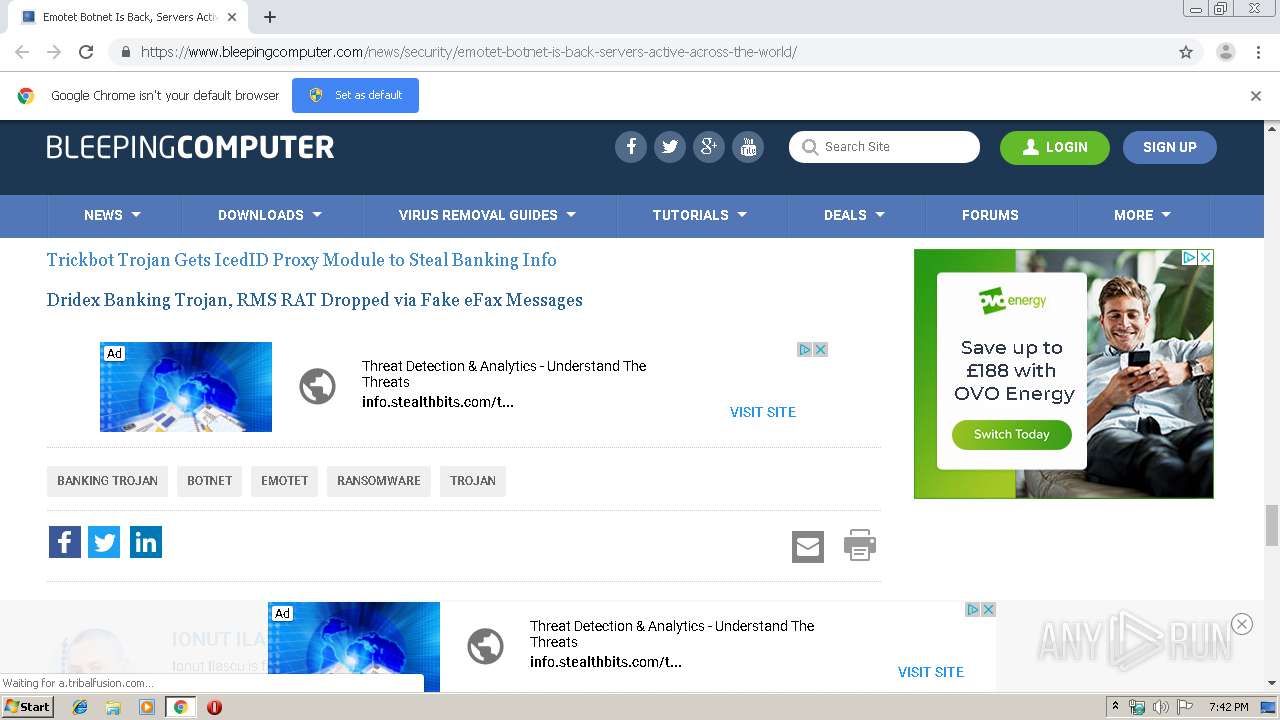The height and width of the screenshot is (720, 1280).
Task: View site security lock info
Action: click(x=125, y=52)
